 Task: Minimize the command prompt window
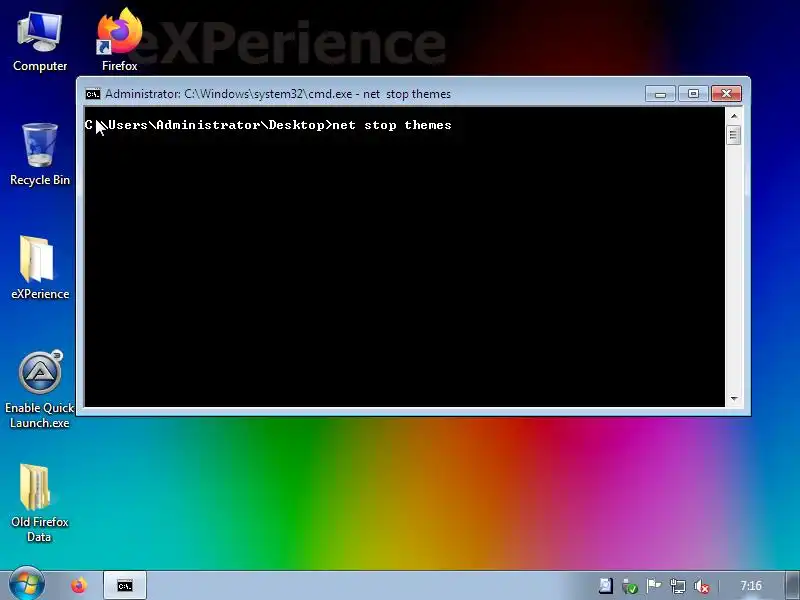(x=660, y=94)
